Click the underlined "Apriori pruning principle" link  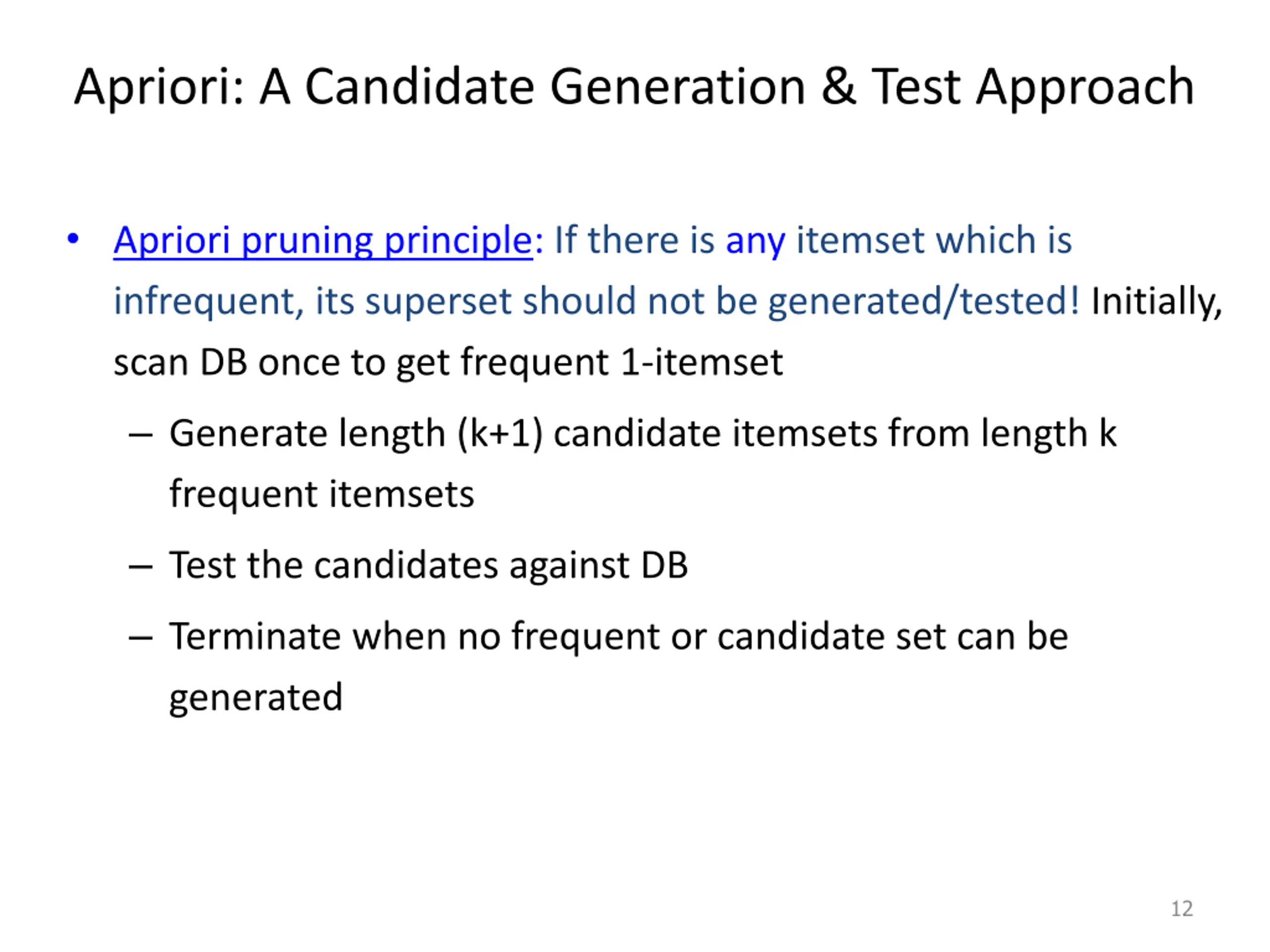(322, 240)
